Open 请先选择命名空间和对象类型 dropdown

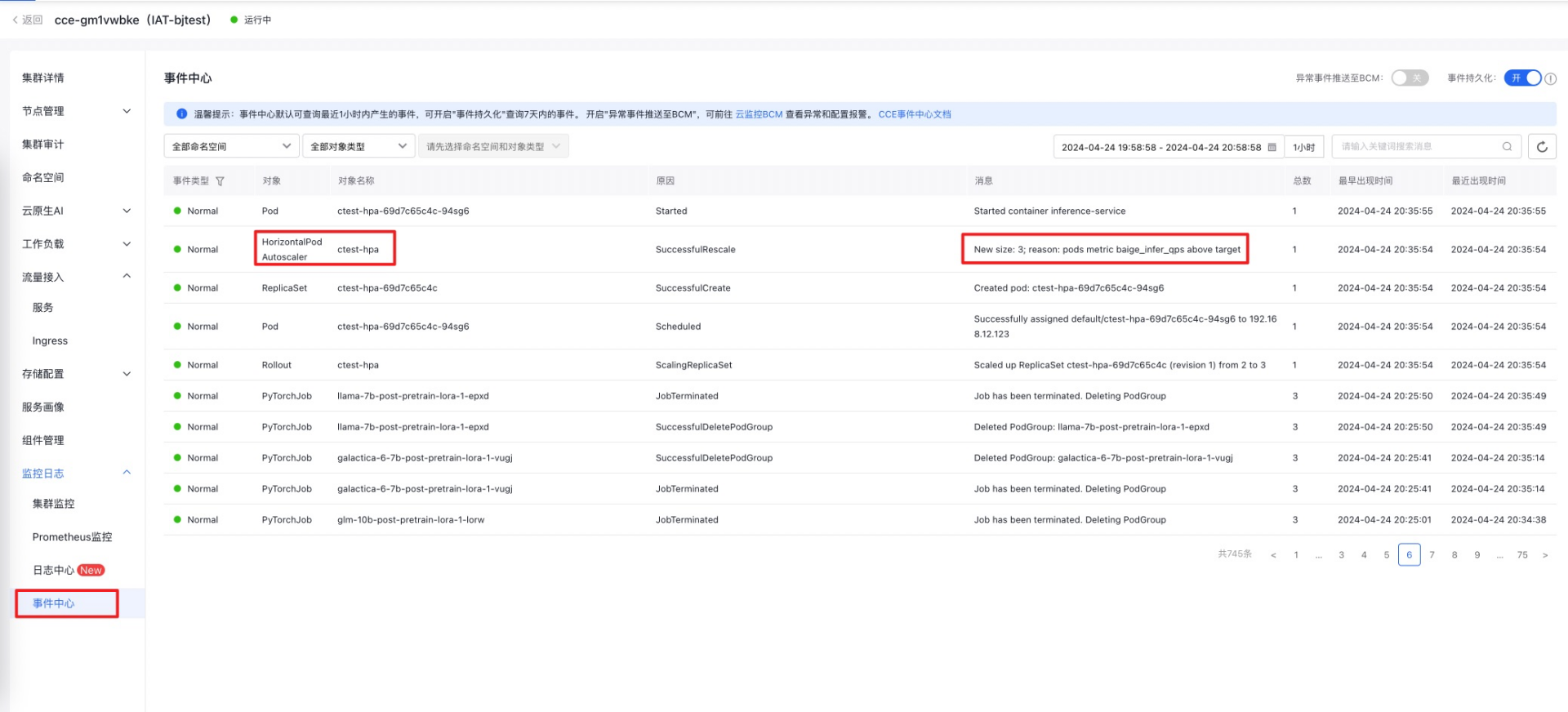(x=493, y=146)
